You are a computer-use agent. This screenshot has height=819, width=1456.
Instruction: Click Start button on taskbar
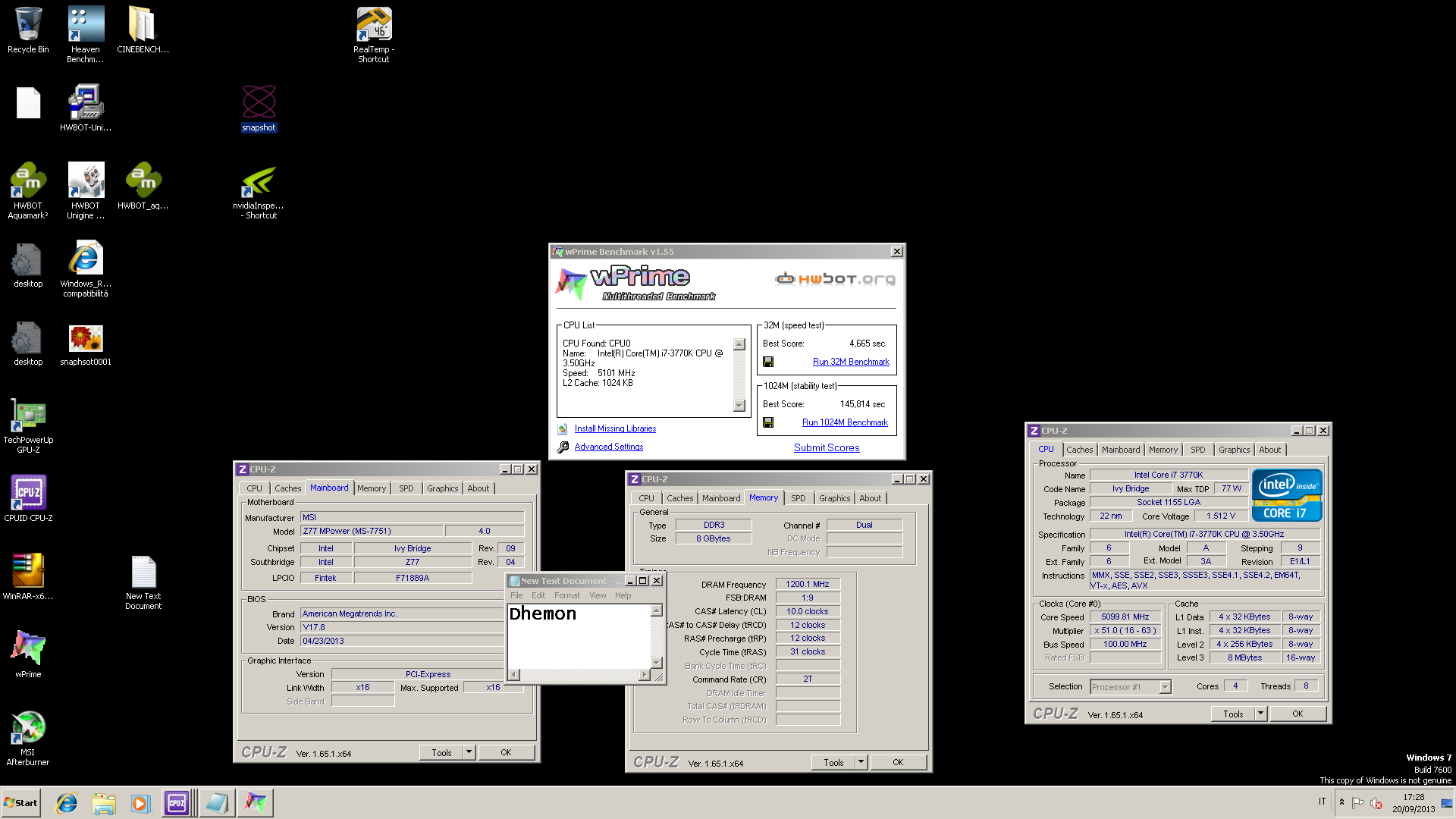[x=20, y=803]
